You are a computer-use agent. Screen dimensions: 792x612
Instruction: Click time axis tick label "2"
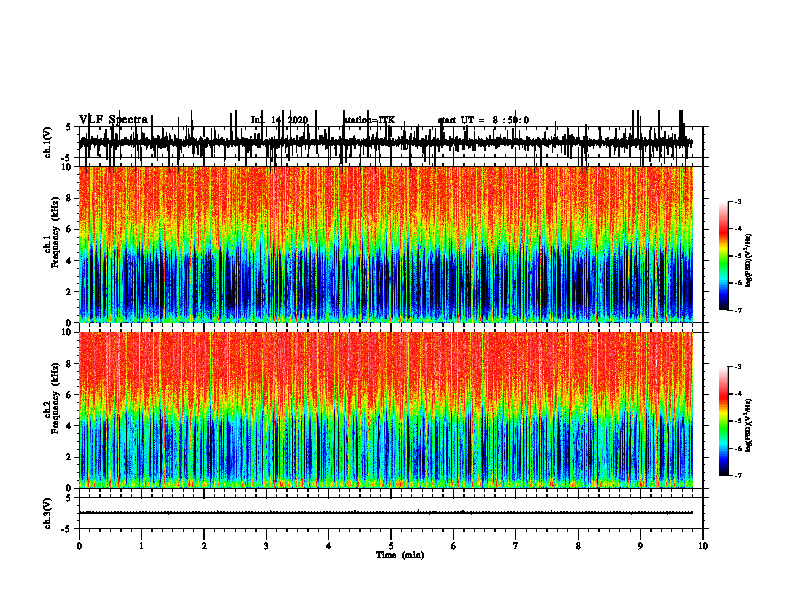coord(204,546)
